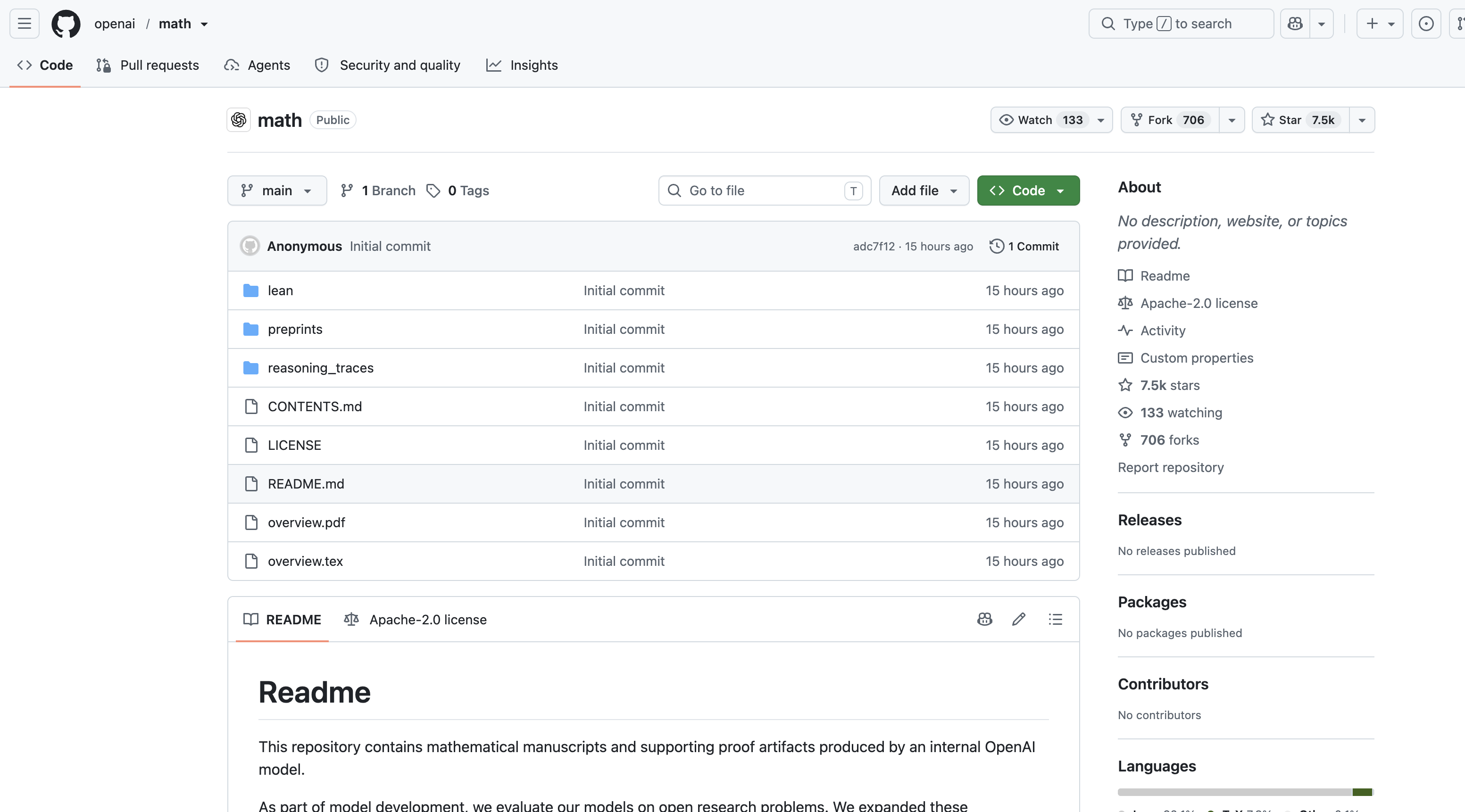The width and height of the screenshot is (1465, 812).
Task: Fork the math repository
Action: coord(1170,120)
